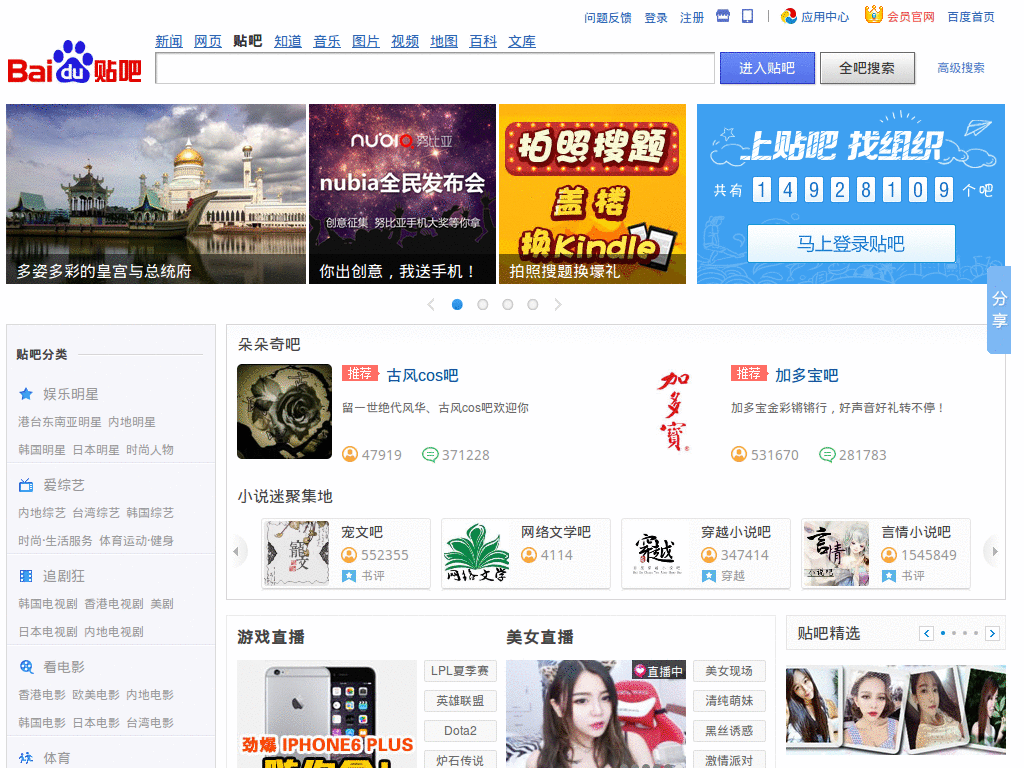1024x768 pixels.
Task: Click member count icon for 古风cos吧
Action: coord(350,454)
